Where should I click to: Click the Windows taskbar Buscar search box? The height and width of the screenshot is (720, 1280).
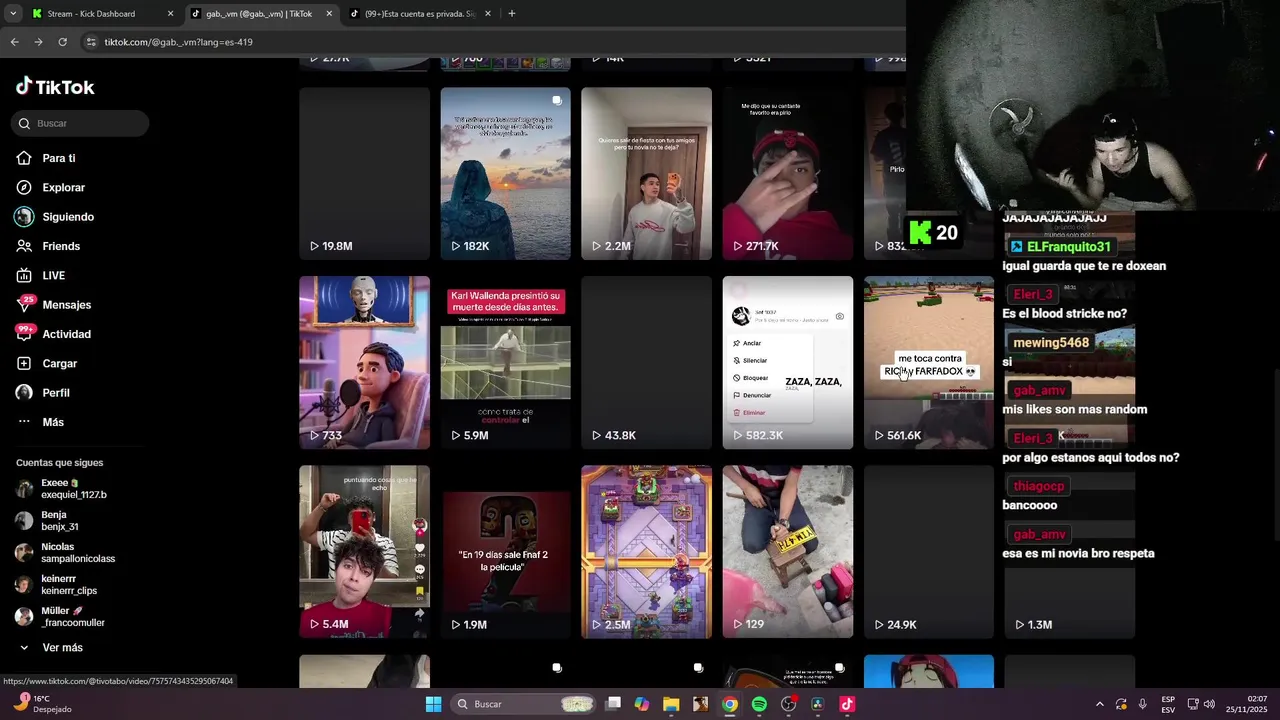(x=525, y=704)
